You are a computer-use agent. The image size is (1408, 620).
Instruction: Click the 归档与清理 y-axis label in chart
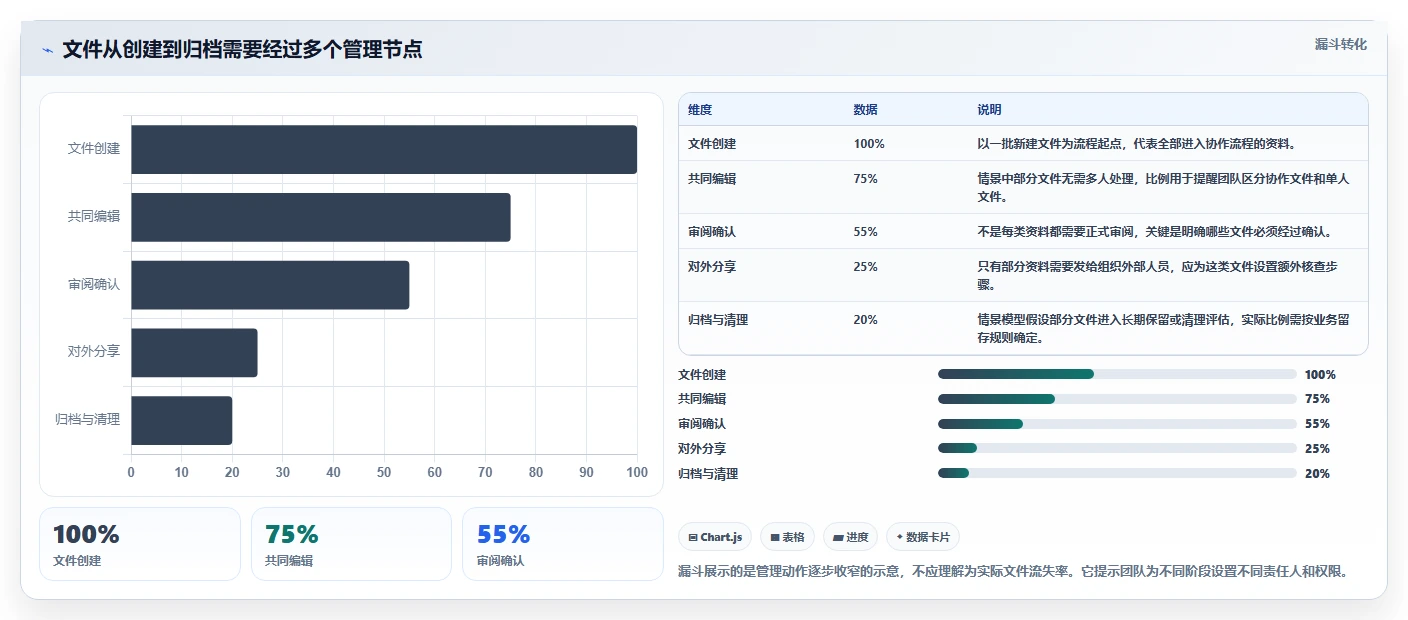pos(87,420)
